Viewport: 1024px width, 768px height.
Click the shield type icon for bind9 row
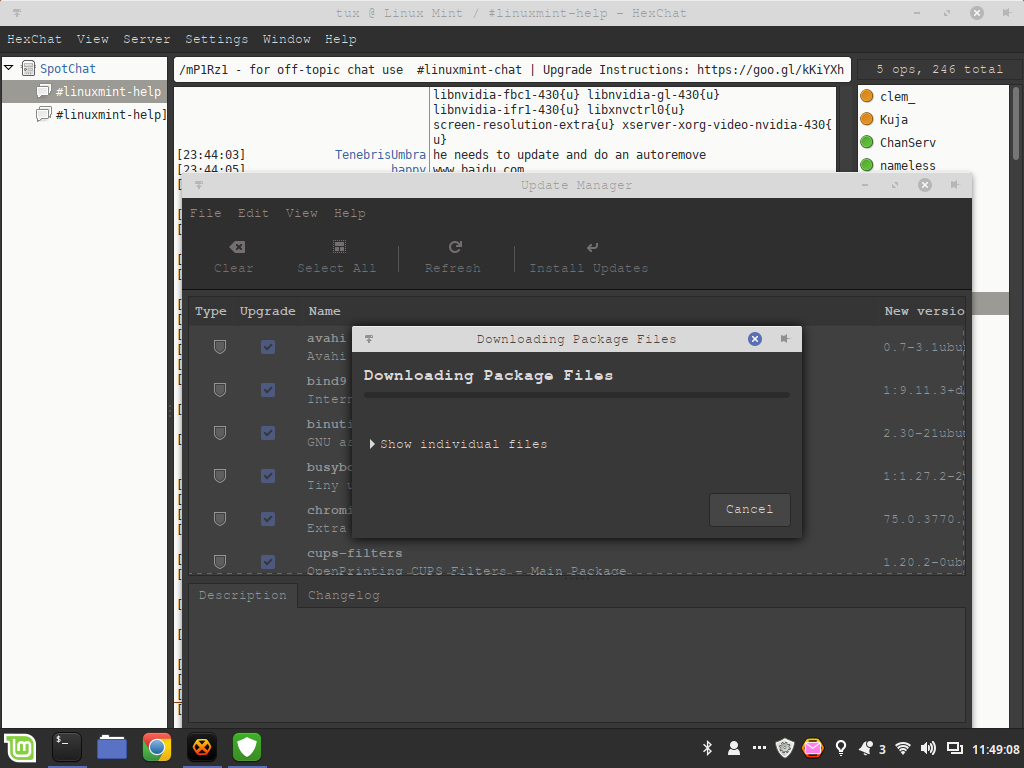[220, 390]
